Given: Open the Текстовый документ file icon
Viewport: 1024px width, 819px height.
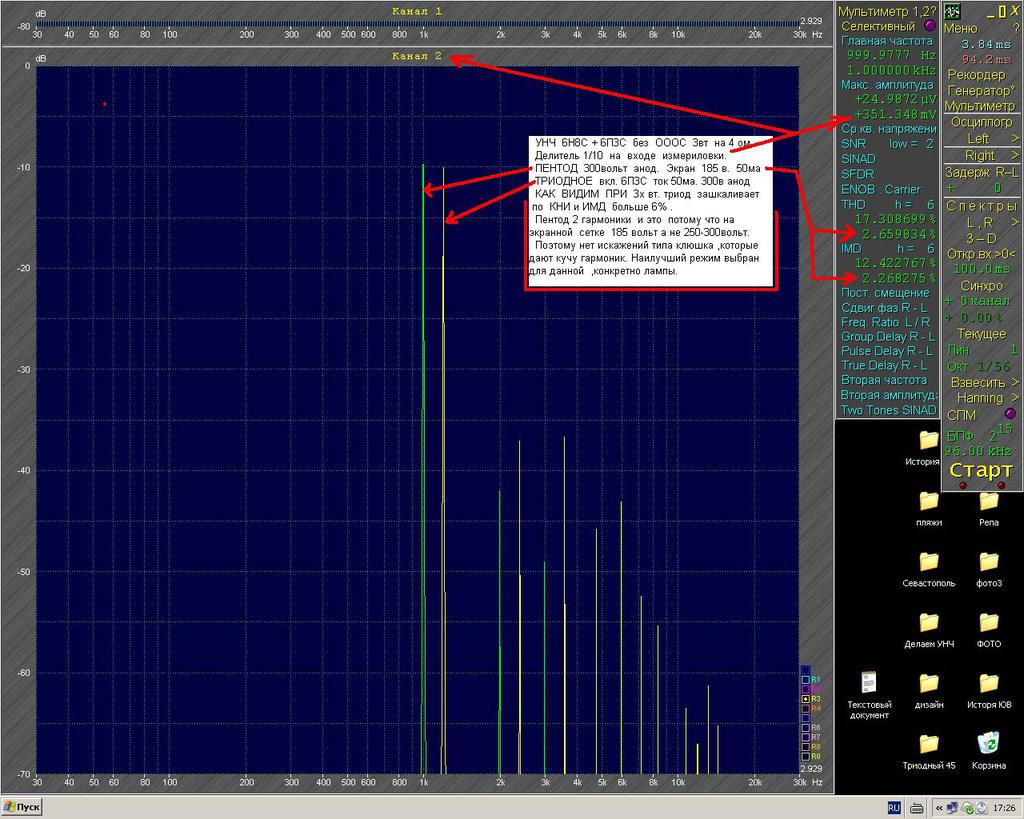Looking at the screenshot, I should tap(869, 694).
